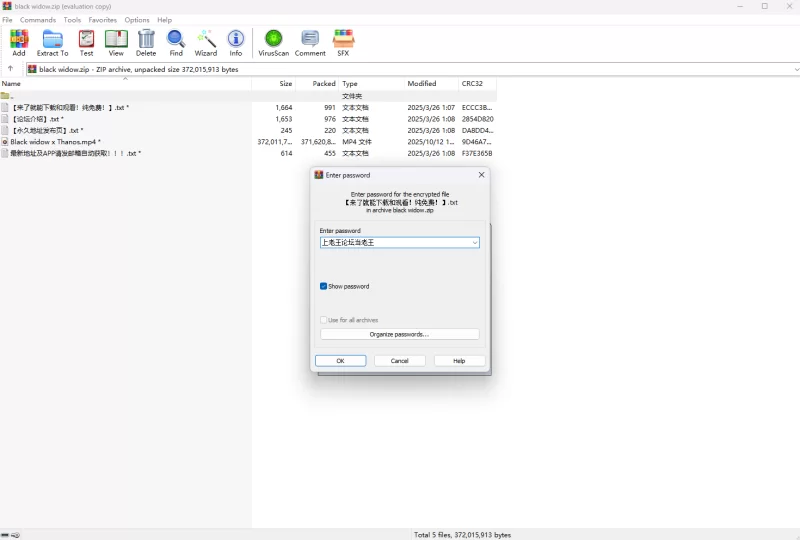Click inside the password text field
The height and width of the screenshot is (540, 800).
click(394, 243)
